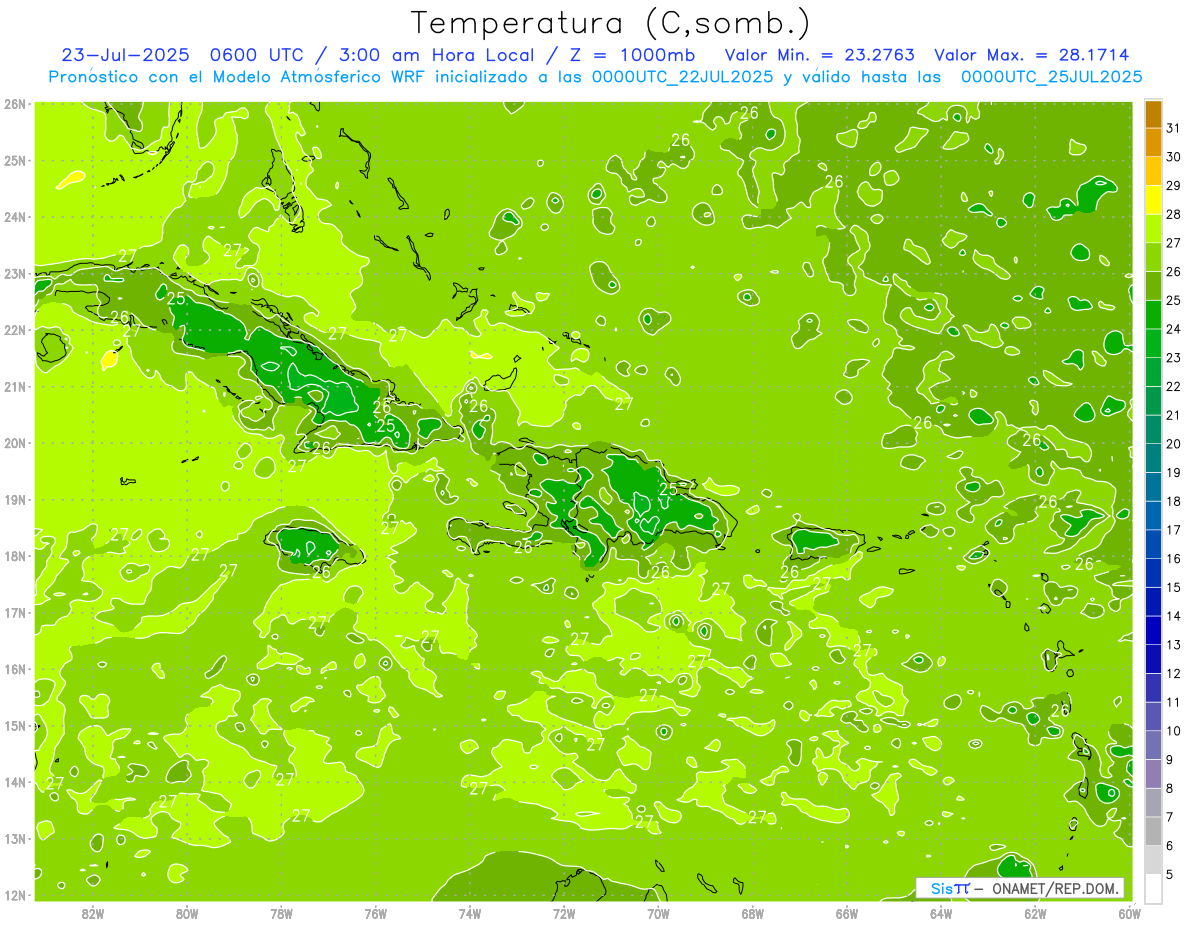Click the '82W' longitude axis label
Viewport: 1200px width, 927px height.
click(x=92, y=913)
